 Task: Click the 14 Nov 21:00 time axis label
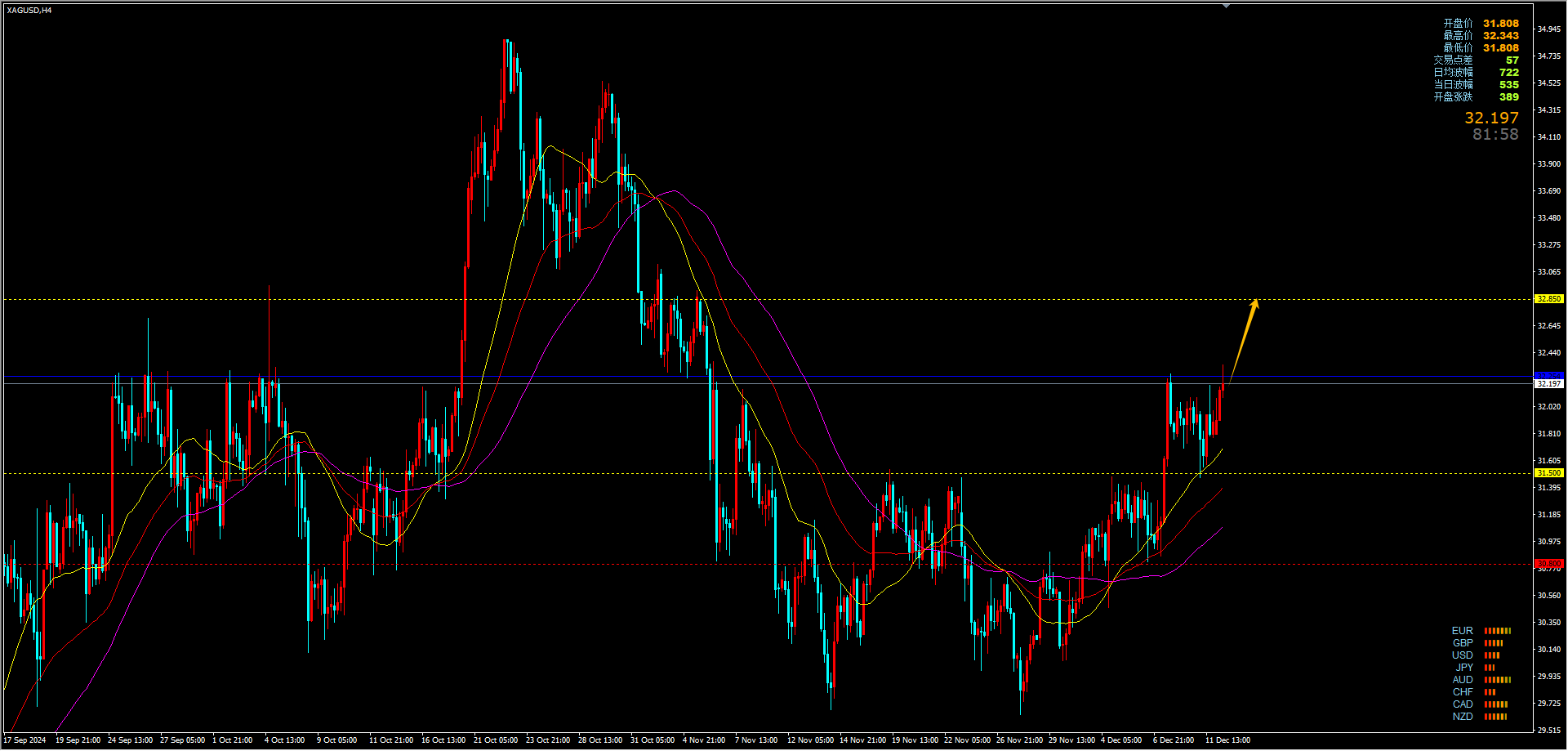(862, 740)
